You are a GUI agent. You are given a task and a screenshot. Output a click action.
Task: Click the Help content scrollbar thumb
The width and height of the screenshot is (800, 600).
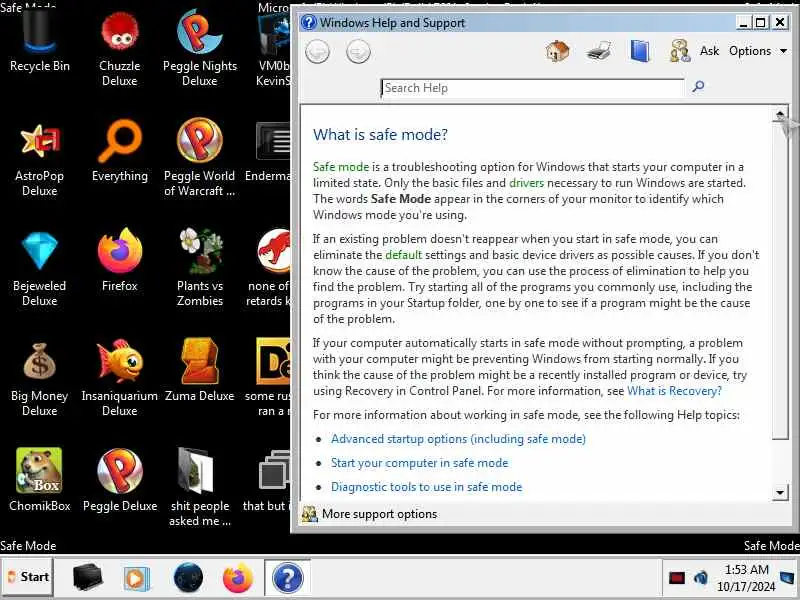coord(780,281)
